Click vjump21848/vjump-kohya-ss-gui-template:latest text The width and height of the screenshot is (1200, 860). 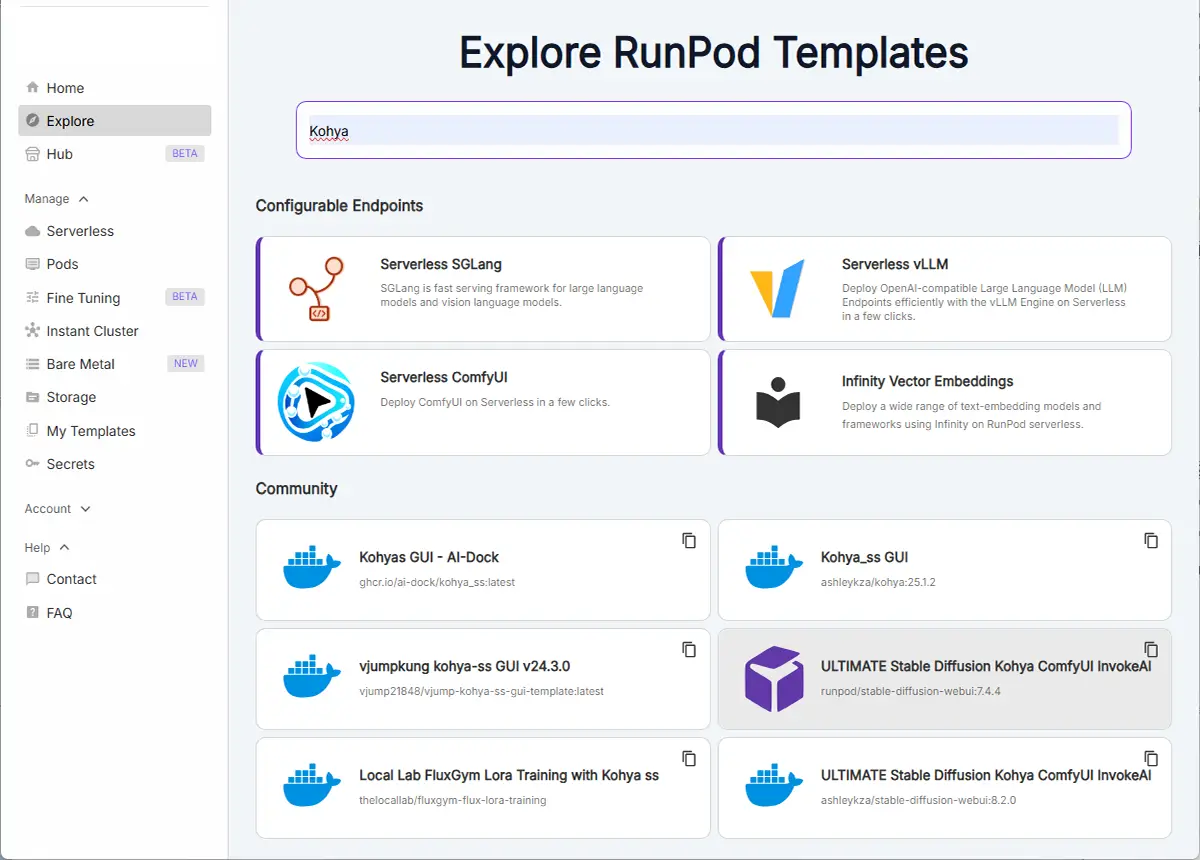coord(481,691)
